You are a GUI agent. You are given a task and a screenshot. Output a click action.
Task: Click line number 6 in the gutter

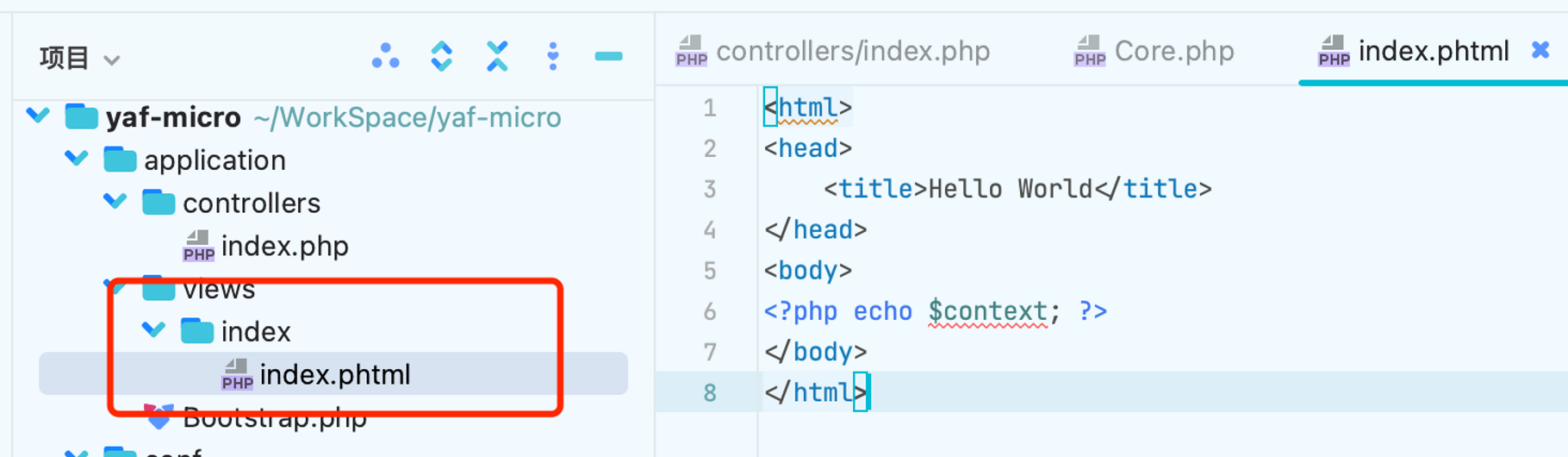click(709, 311)
